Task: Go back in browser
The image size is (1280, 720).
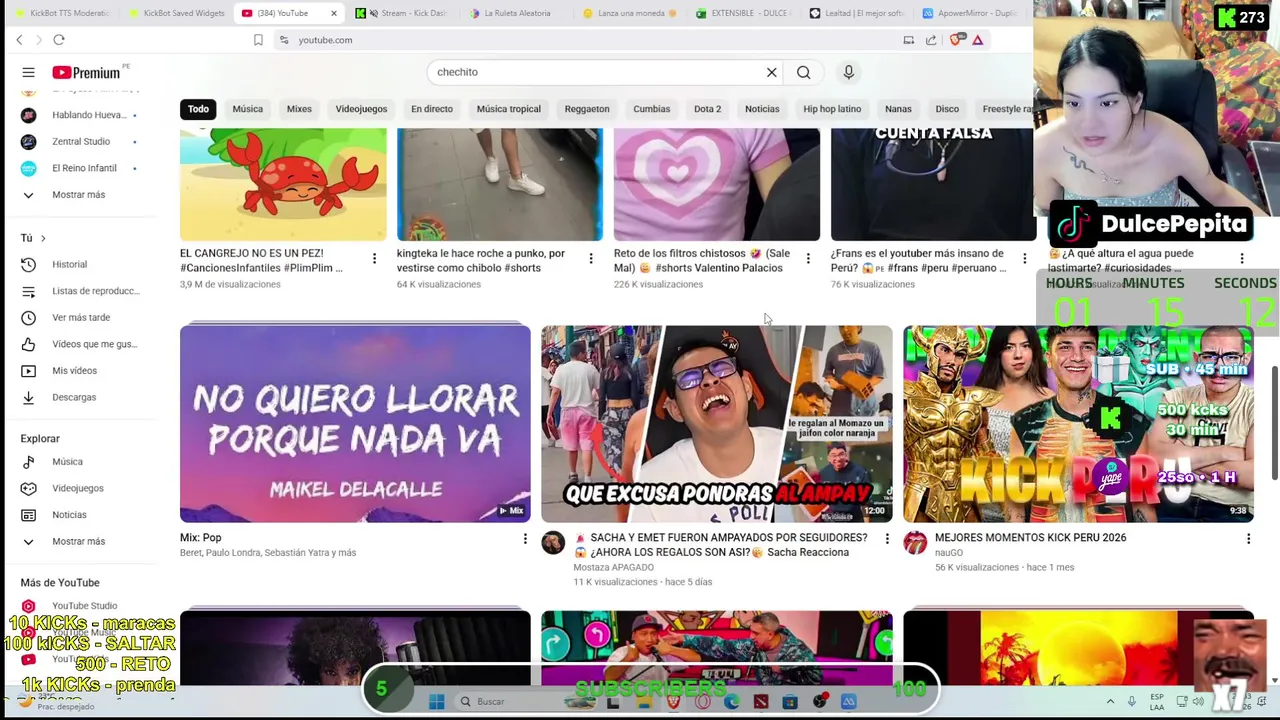Action: (19, 40)
